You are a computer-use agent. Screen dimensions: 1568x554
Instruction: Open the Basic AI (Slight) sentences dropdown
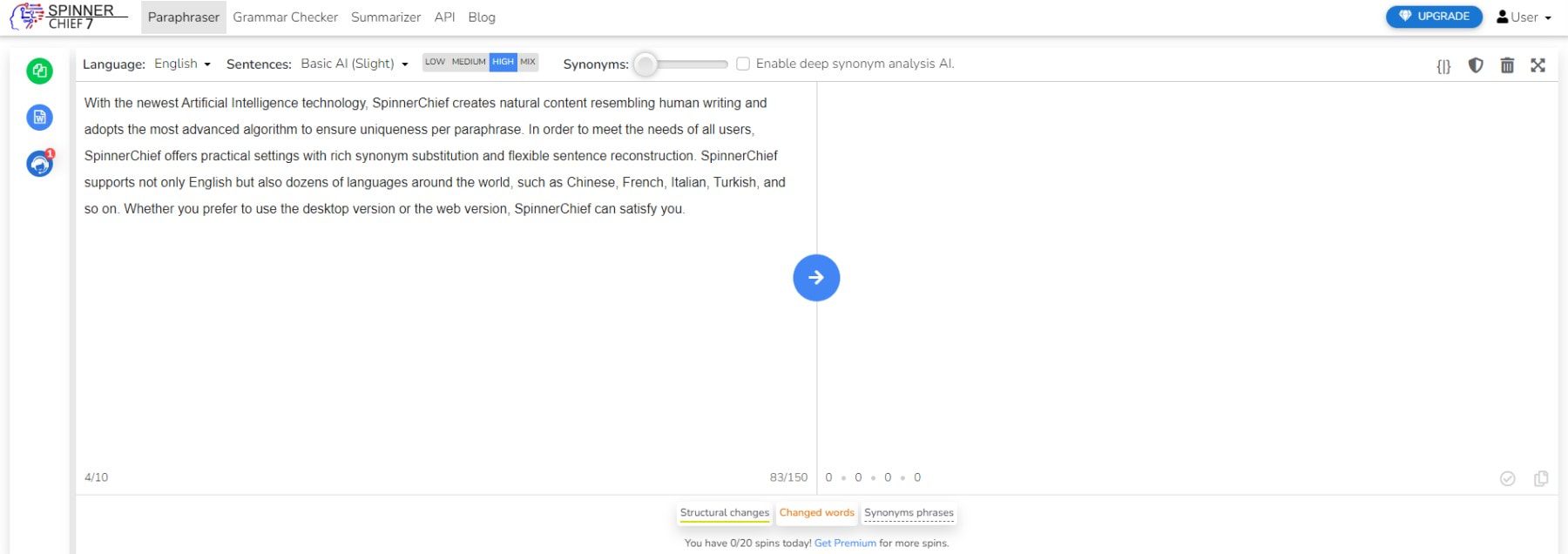pyautogui.click(x=355, y=64)
